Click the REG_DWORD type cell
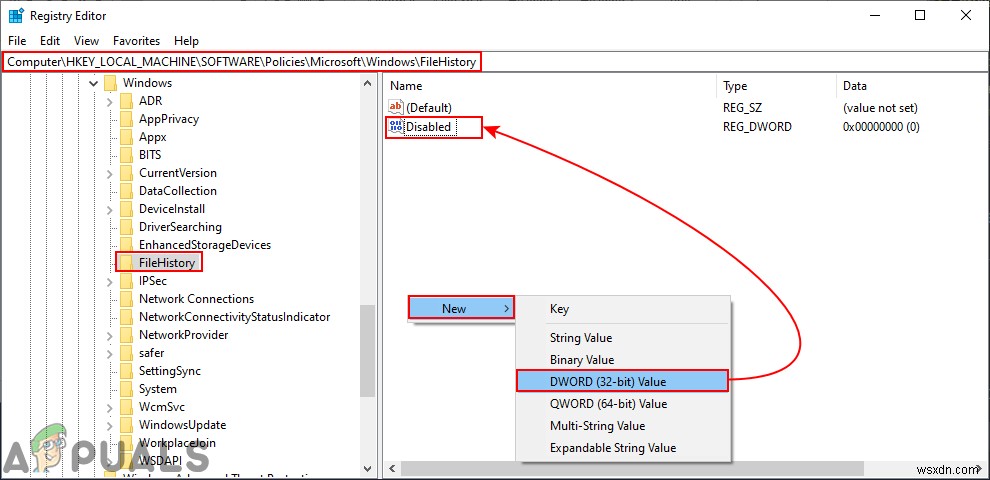Image resolution: width=990 pixels, height=480 pixels. pos(757,127)
